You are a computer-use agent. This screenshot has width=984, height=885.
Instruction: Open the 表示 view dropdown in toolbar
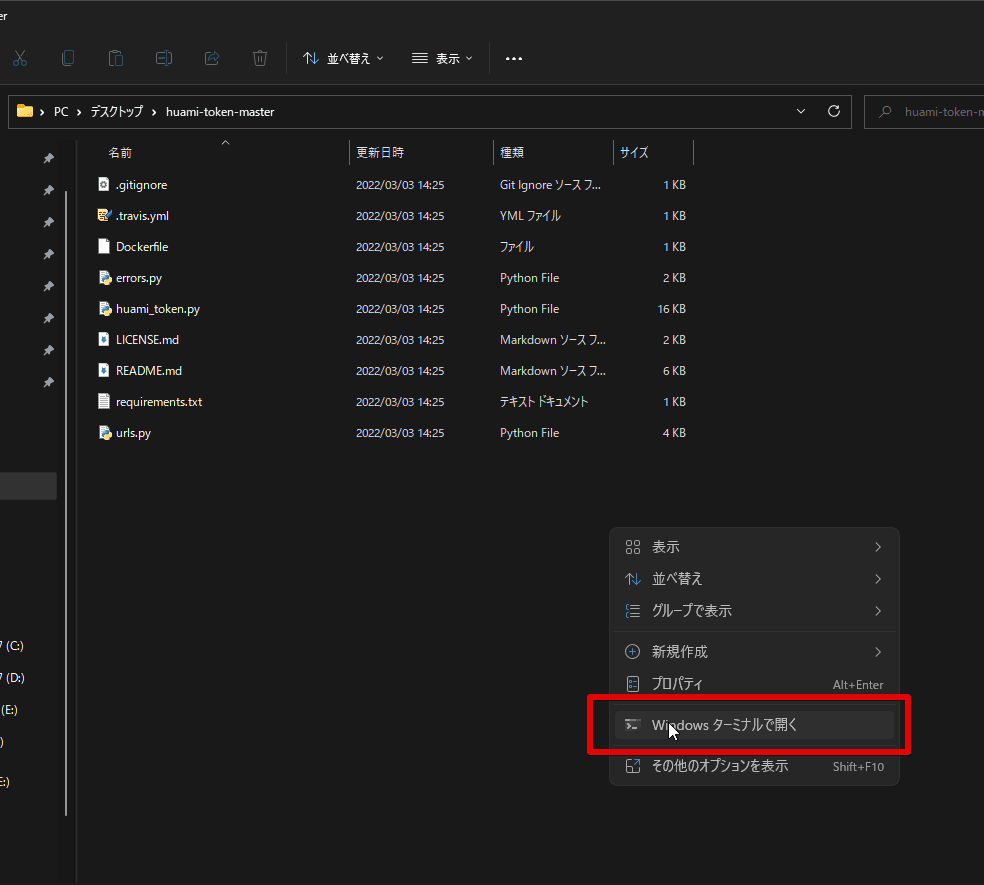(x=441, y=58)
